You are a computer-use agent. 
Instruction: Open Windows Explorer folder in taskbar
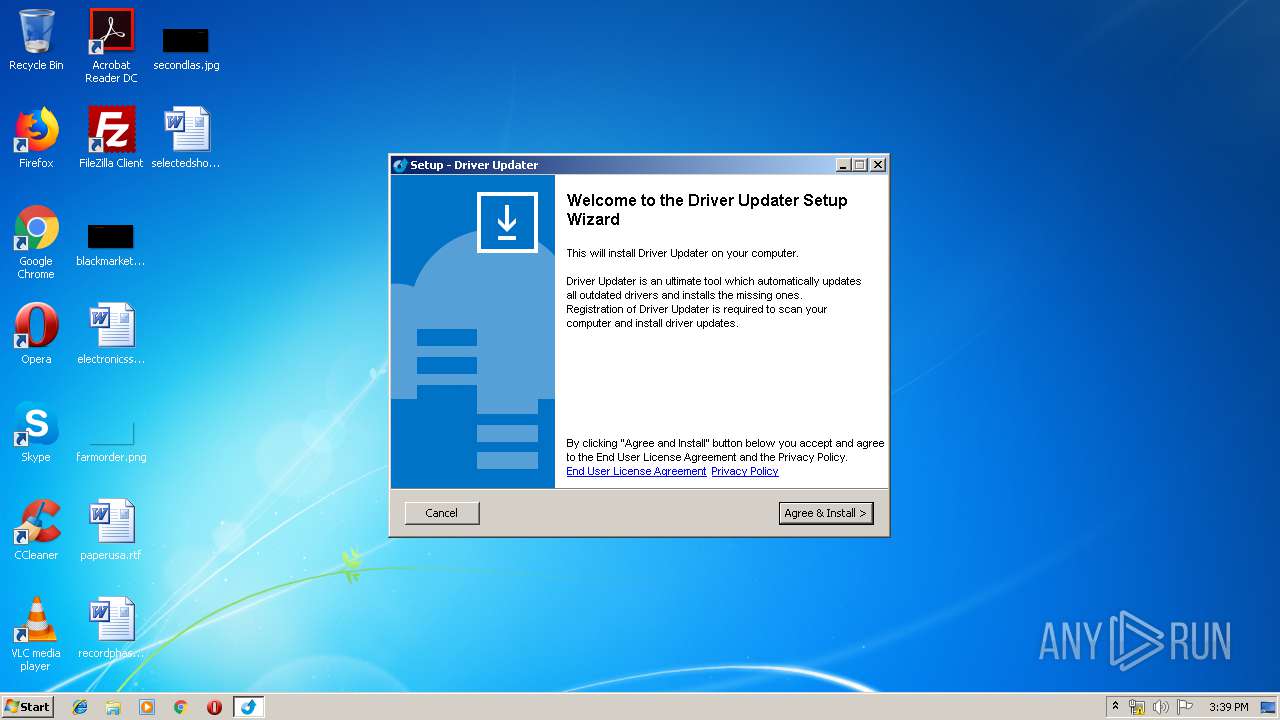point(113,707)
